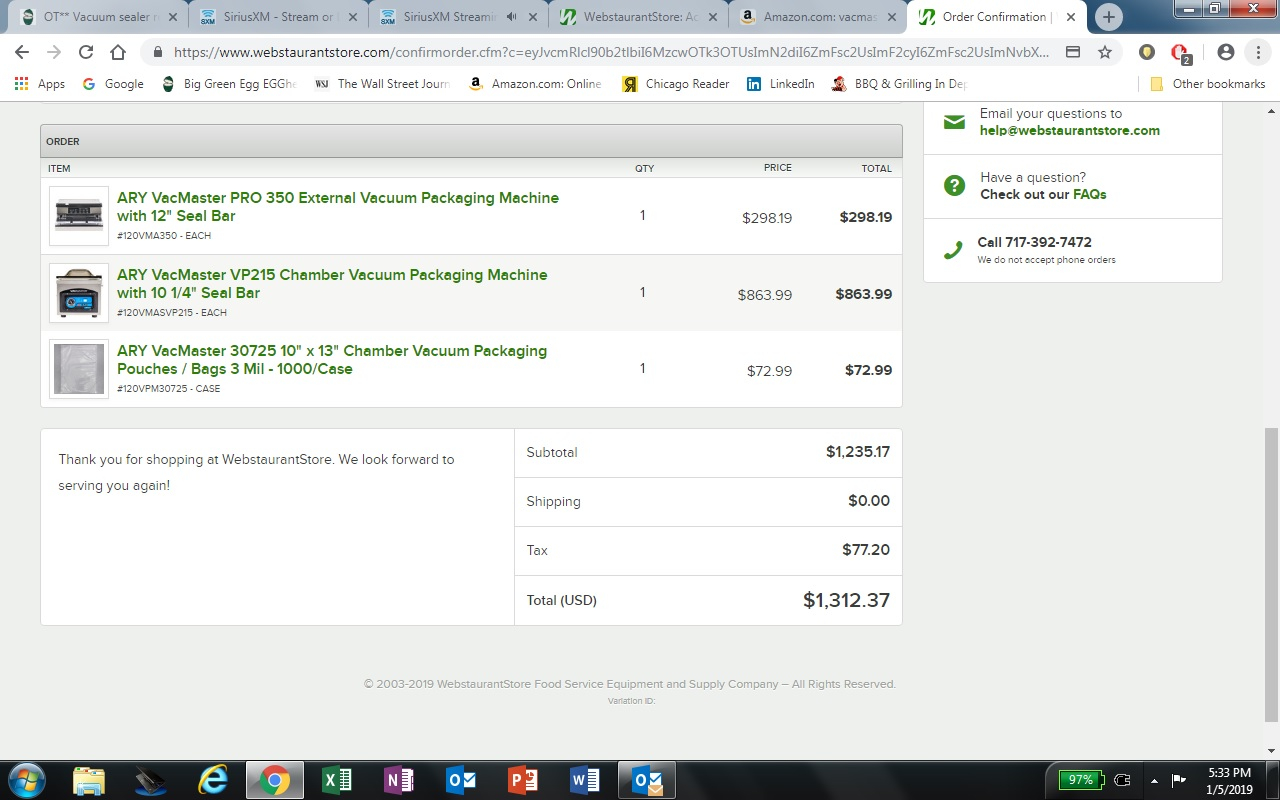1280x800 pixels.
Task: Click the VacMaster PRO 350 thumbnail image
Action: [x=79, y=216]
